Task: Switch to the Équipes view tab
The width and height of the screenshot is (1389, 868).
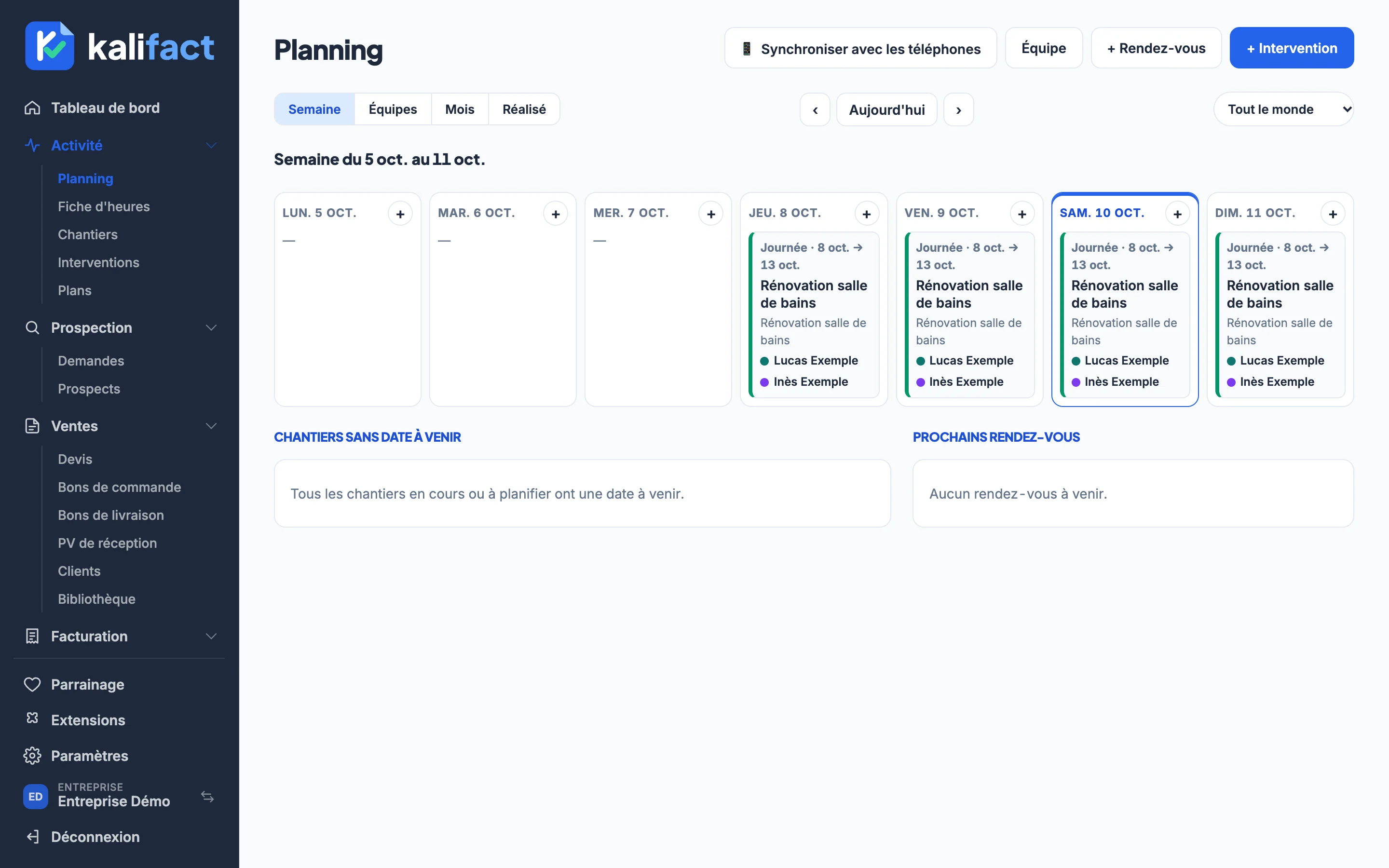Action: (x=393, y=109)
